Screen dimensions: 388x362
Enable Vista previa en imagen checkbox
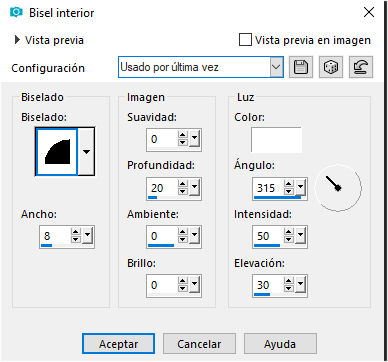[x=245, y=40]
